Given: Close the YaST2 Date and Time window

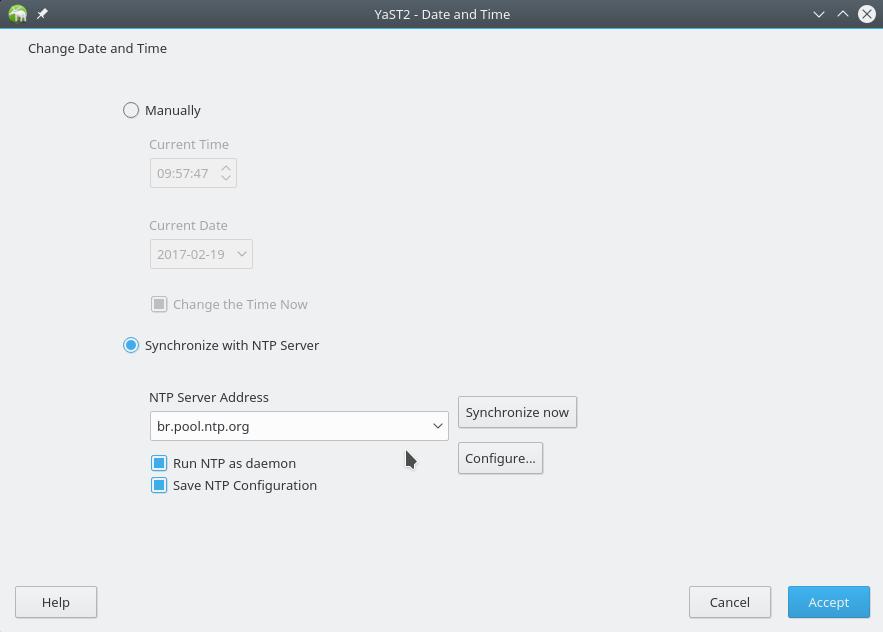Looking at the screenshot, I should coord(867,14).
